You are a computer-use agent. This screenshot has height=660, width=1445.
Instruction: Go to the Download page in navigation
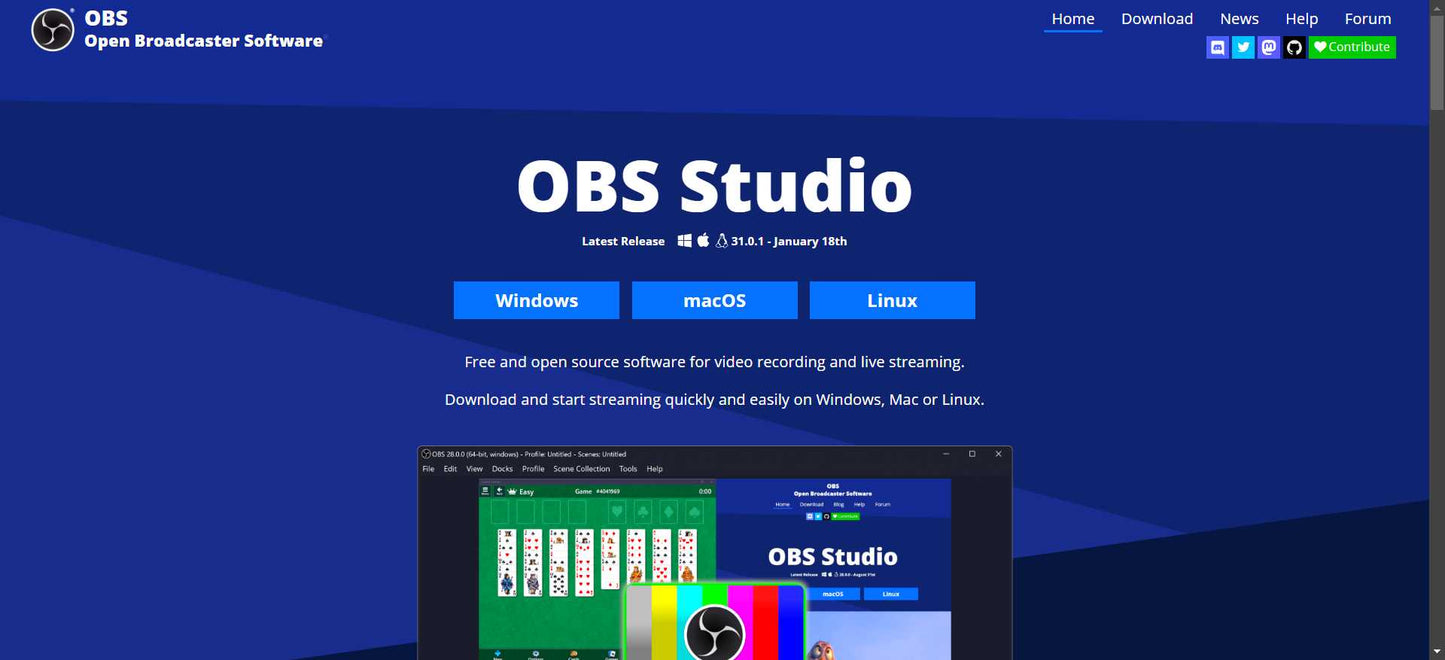tap(1157, 19)
